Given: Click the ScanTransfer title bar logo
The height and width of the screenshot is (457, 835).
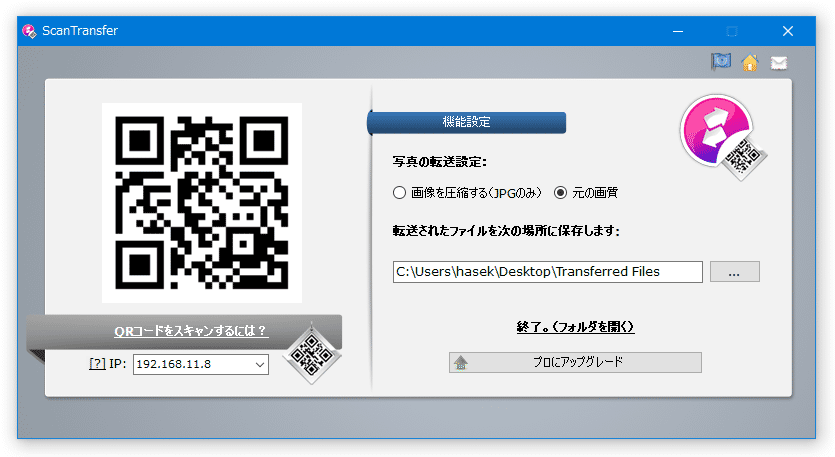Looking at the screenshot, I should pos(29,31).
